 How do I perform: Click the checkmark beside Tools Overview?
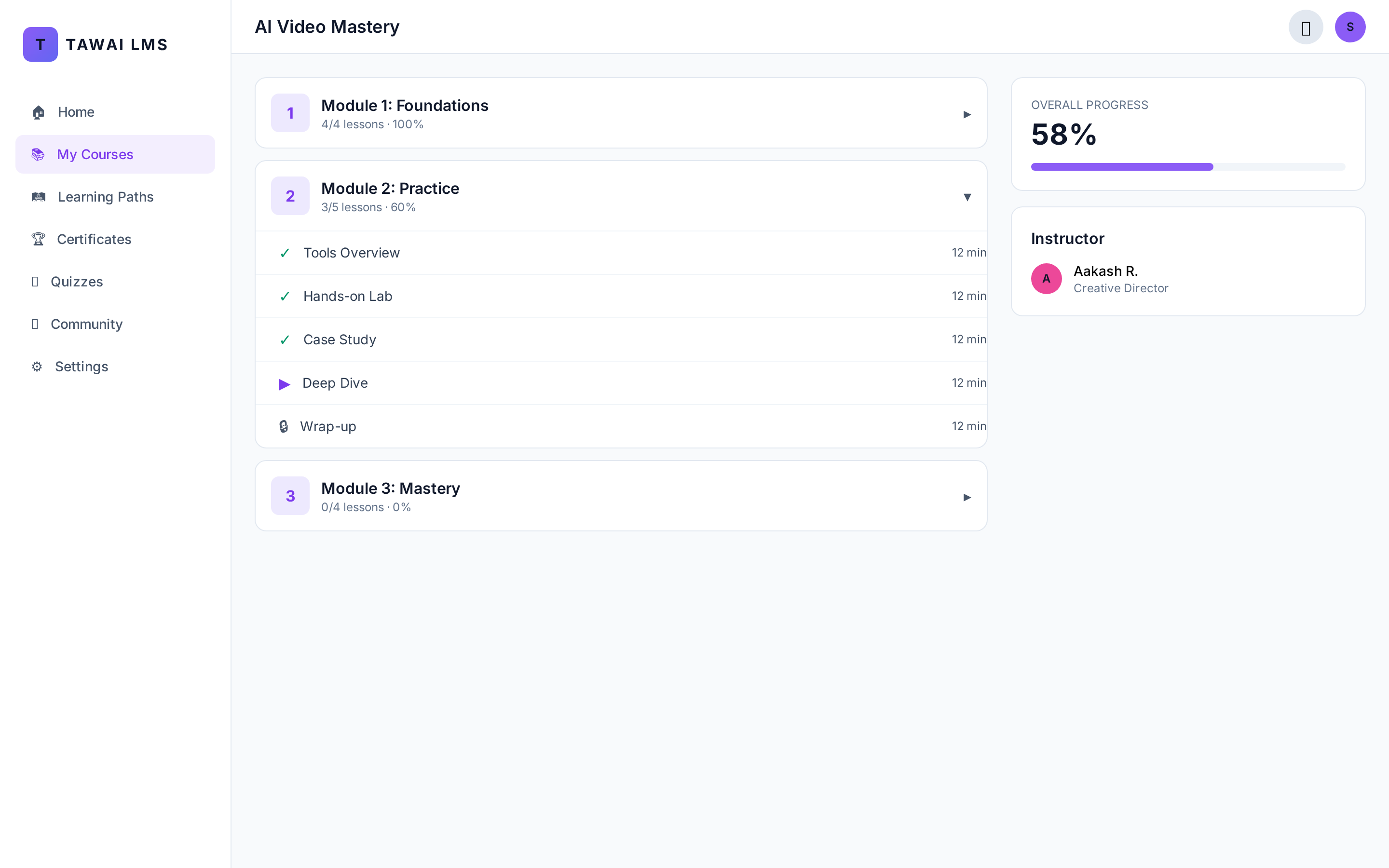(x=285, y=253)
